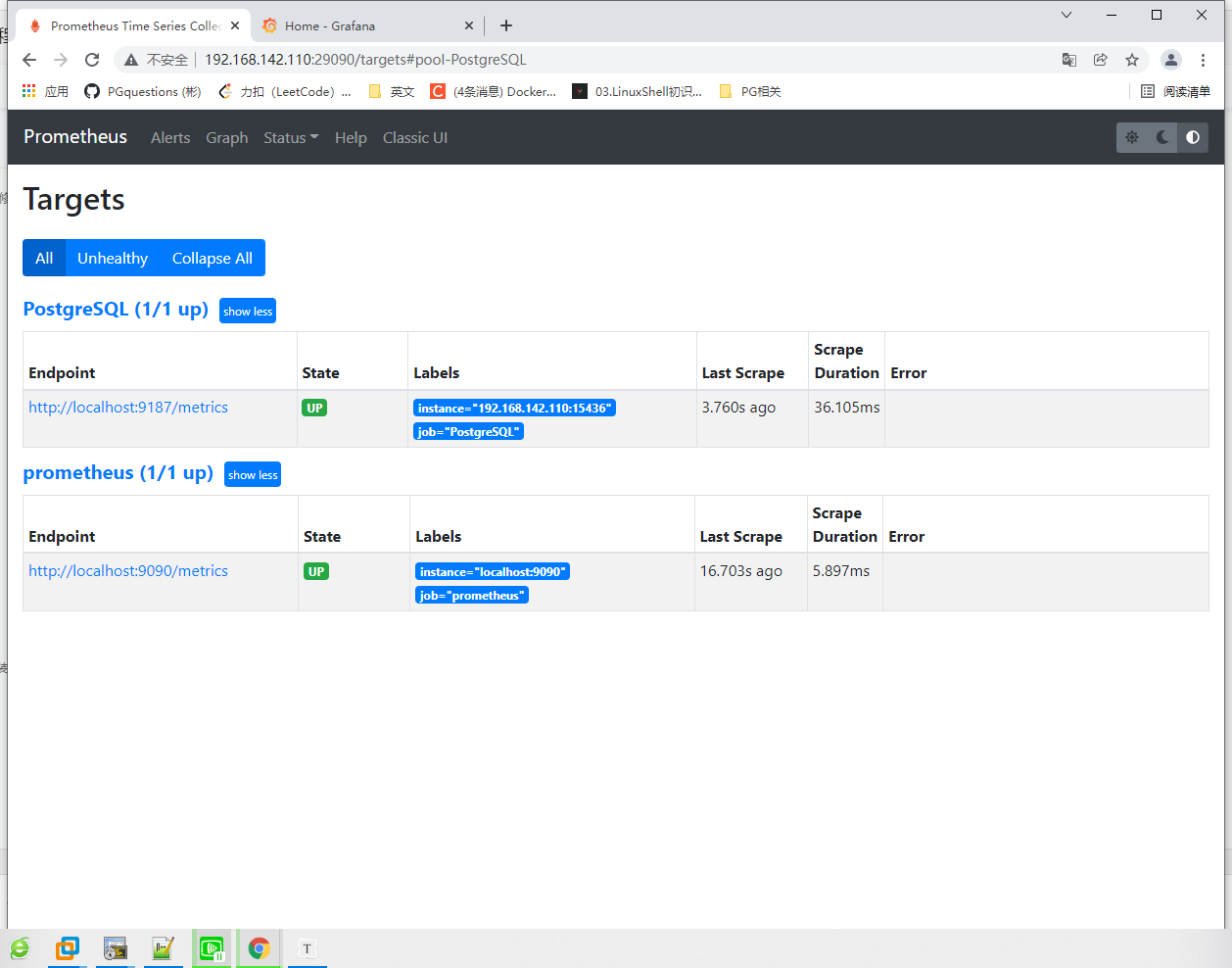This screenshot has height=968, width=1232.
Task: Open the 03.LinuxShell bookmark
Action: [638, 91]
